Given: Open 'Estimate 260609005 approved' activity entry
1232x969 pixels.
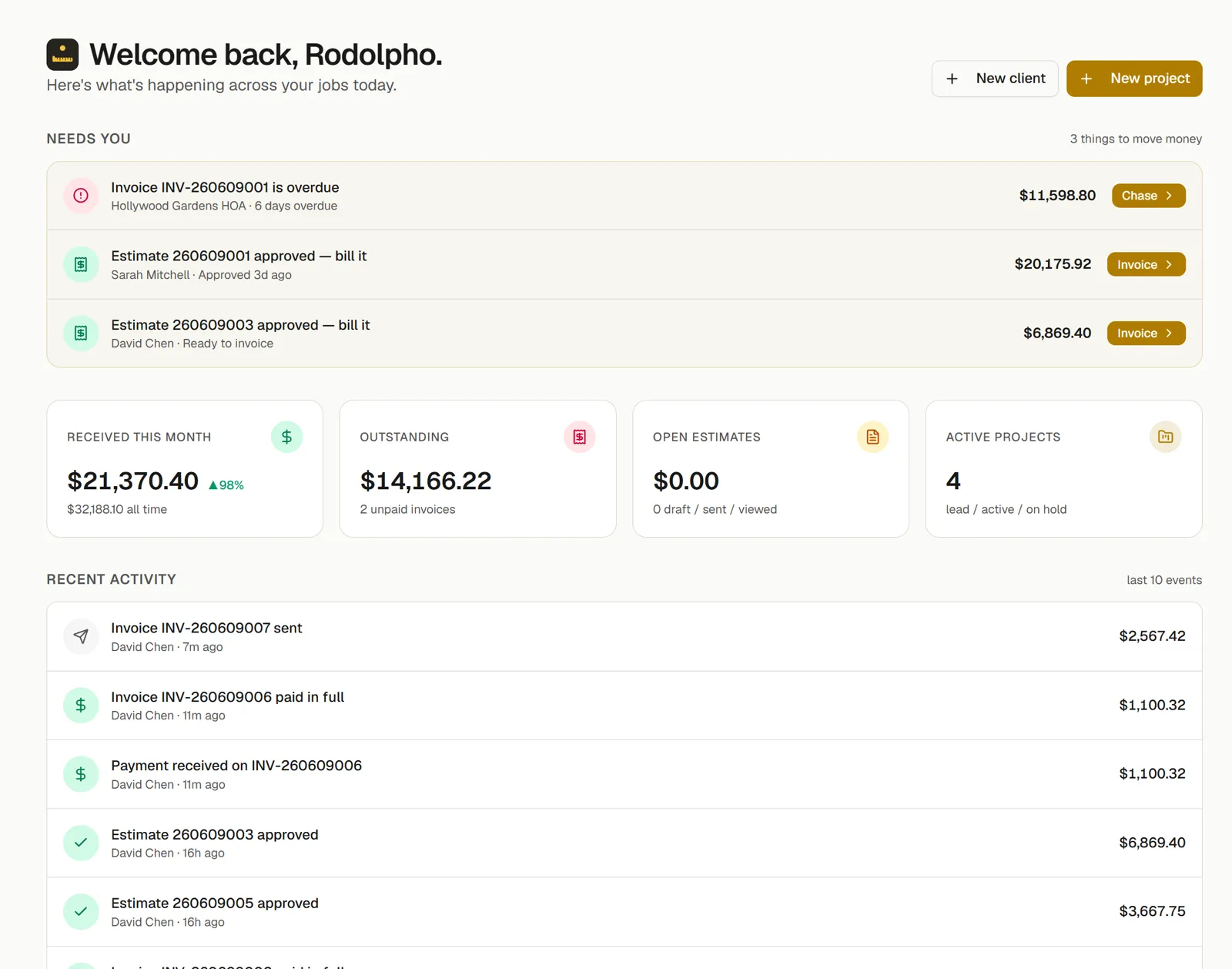Looking at the screenshot, I should pyautogui.click(x=624, y=912).
